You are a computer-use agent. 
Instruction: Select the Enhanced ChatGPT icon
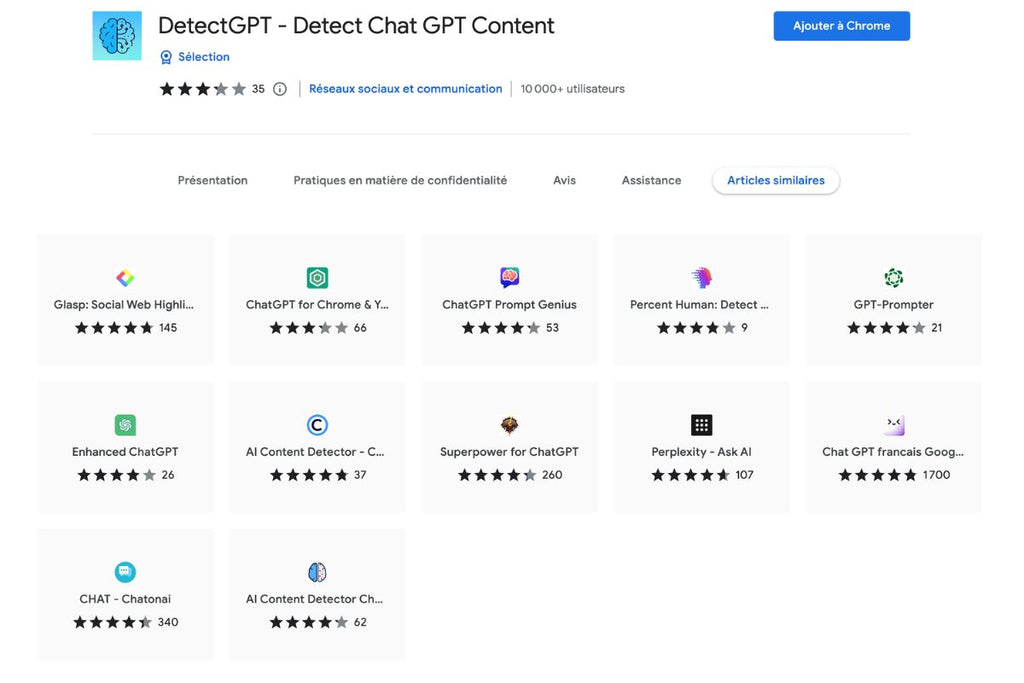click(x=124, y=425)
